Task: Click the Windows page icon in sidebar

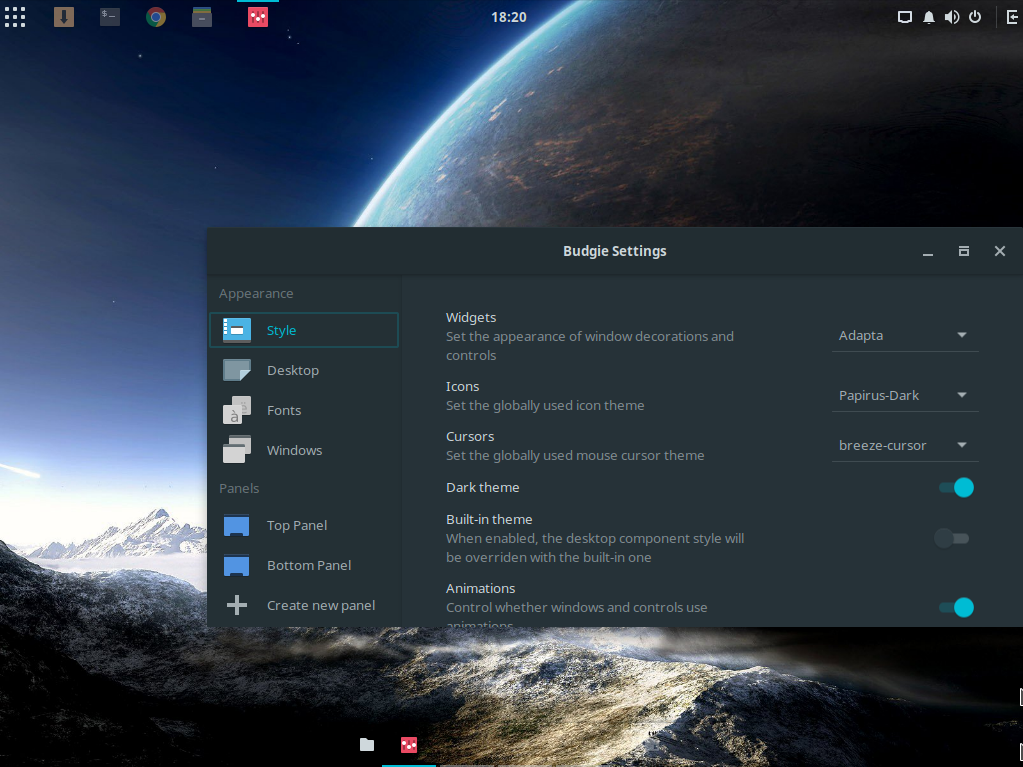Action: pos(237,450)
